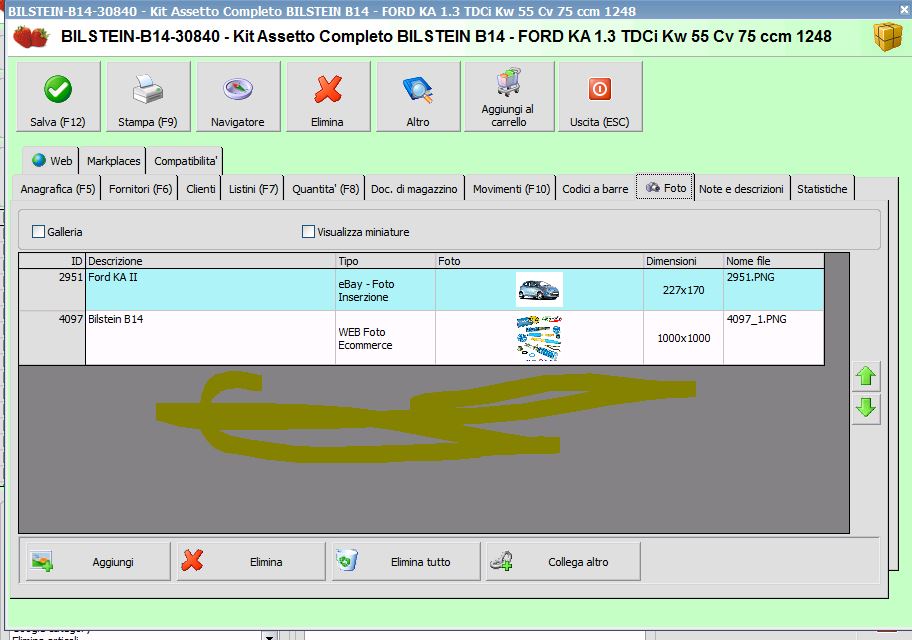Viewport: 912px width, 640px height.
Task: Switch to Anagrafica (F5) tab
Action: point(58,189)
